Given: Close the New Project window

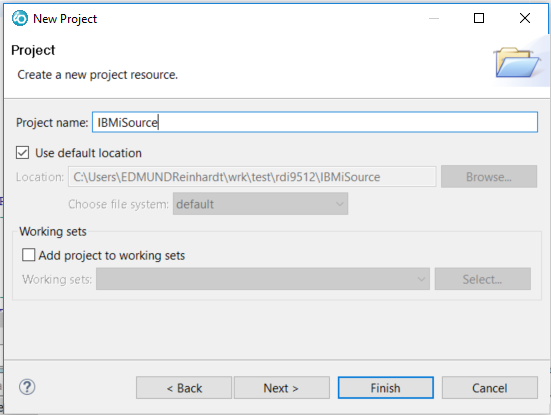Looking at the screenshot, I should [525, 18].
